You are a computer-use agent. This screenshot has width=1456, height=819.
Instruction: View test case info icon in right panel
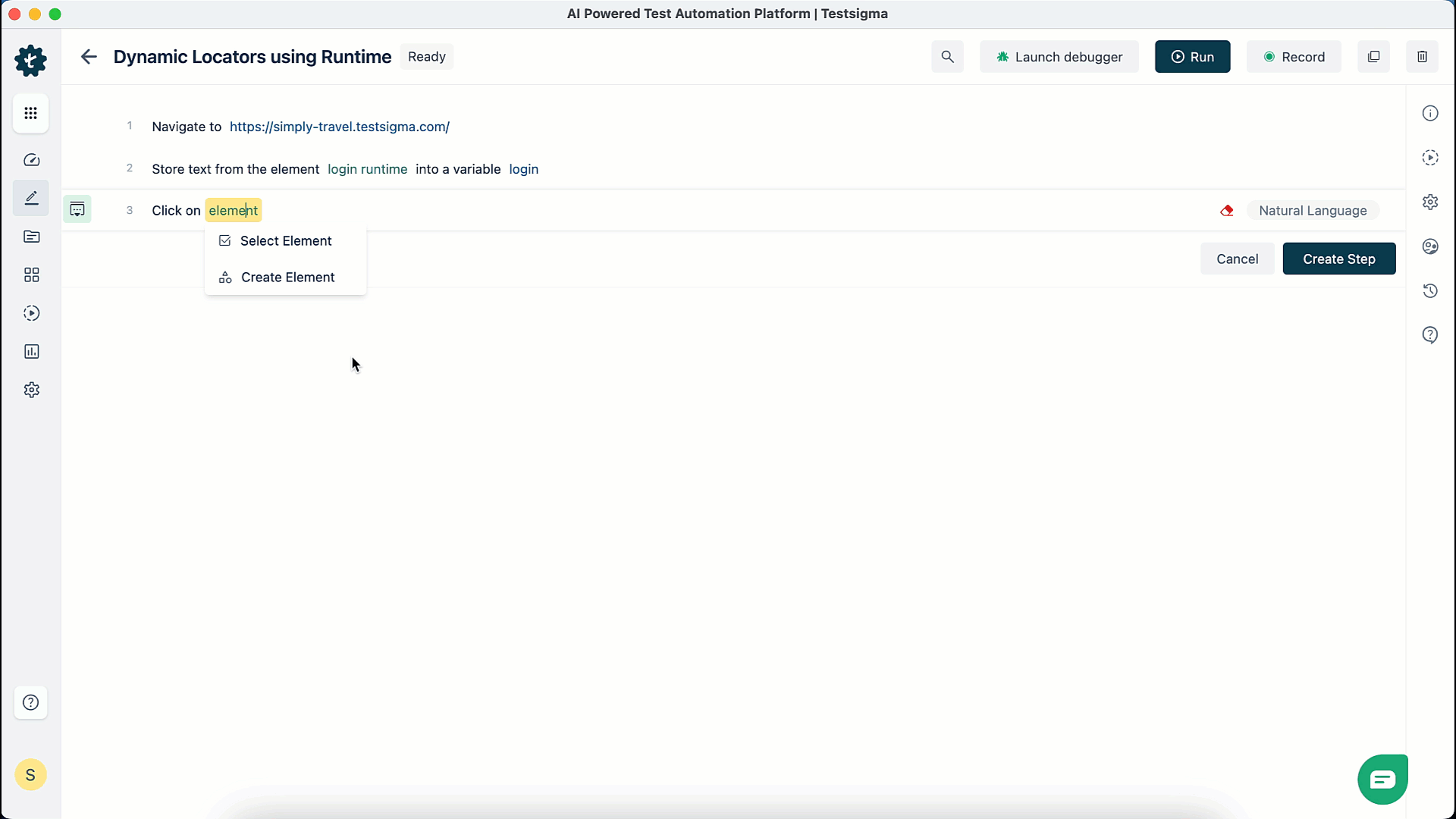1431,113
